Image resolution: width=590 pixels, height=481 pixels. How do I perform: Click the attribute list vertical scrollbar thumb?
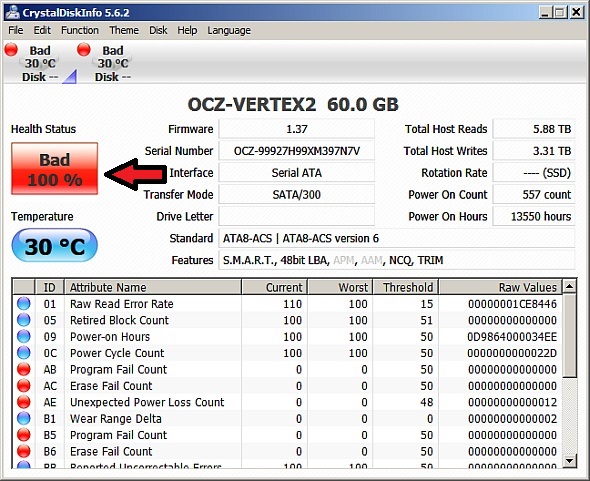click(x=570, y=336)
